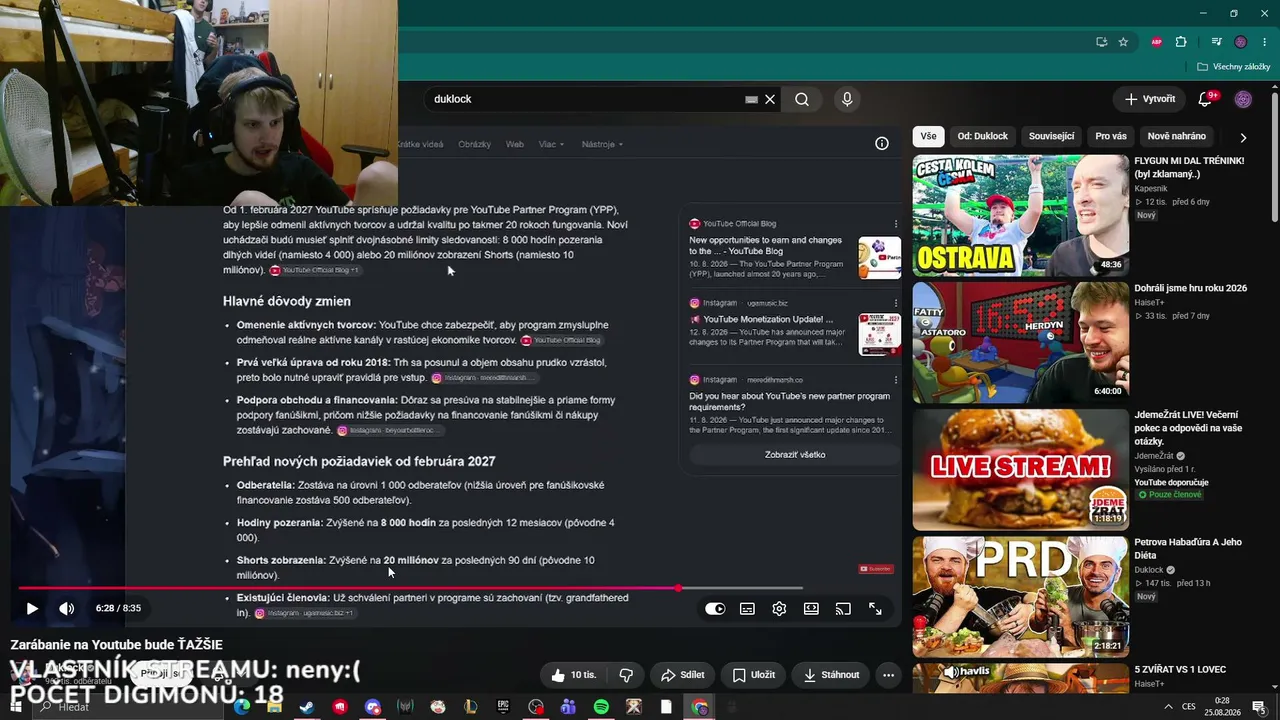Open the info icon beside the search tools
1280x720 pixels.
point(882,143)
